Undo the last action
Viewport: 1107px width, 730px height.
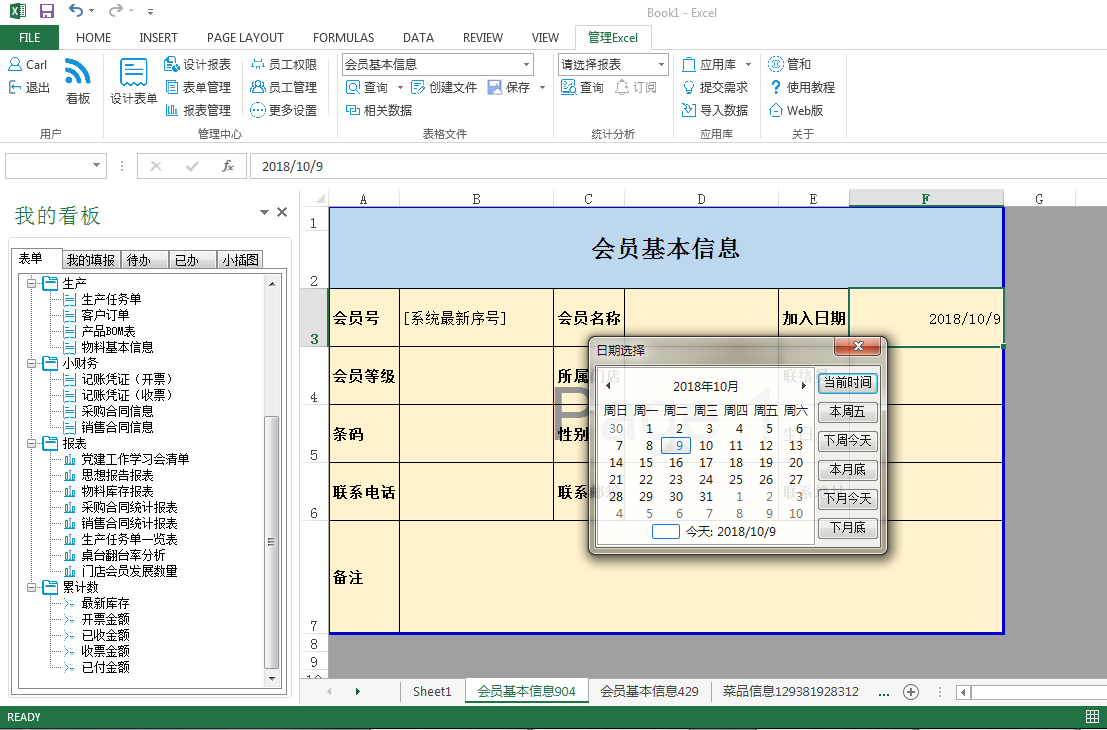coord(76,11)
